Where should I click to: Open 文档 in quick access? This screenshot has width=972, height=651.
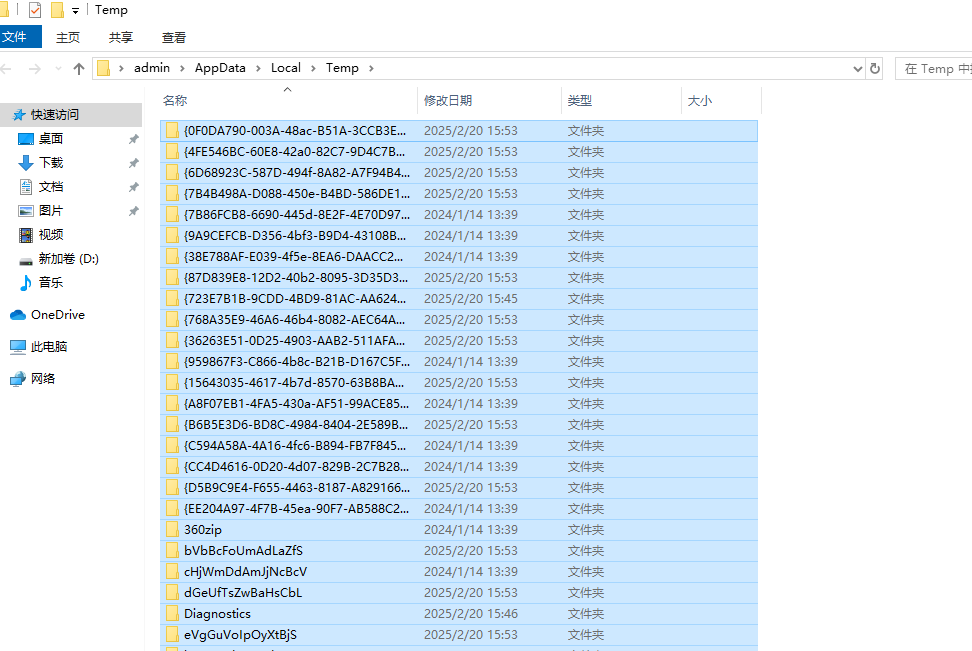[51, 187]
